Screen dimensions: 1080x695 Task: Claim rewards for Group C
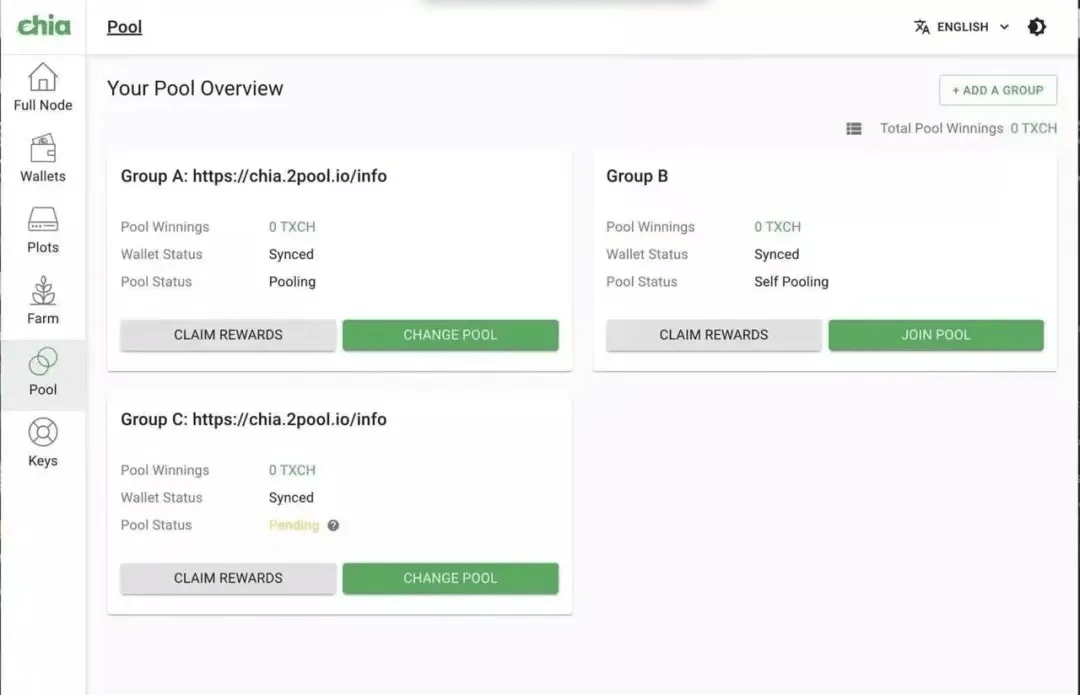(228, 578)
